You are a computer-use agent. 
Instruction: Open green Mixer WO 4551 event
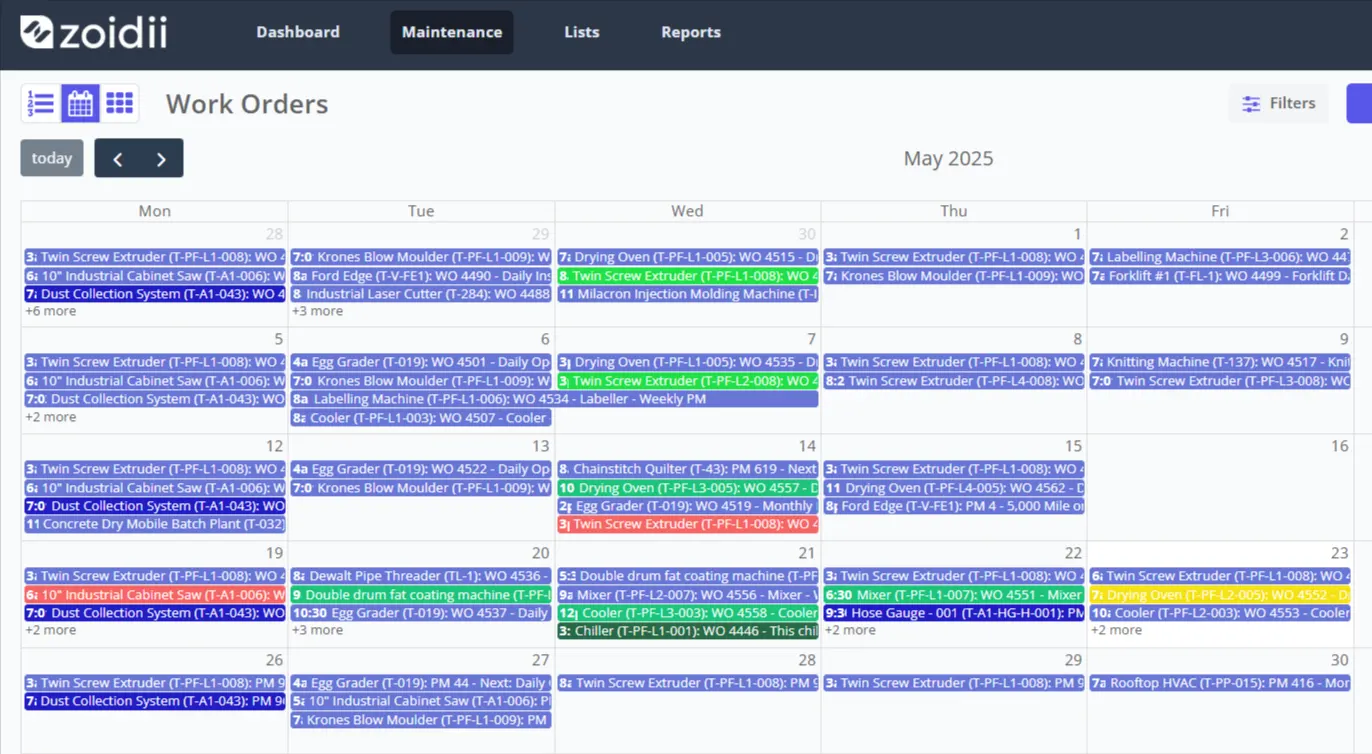coord(954,595)
